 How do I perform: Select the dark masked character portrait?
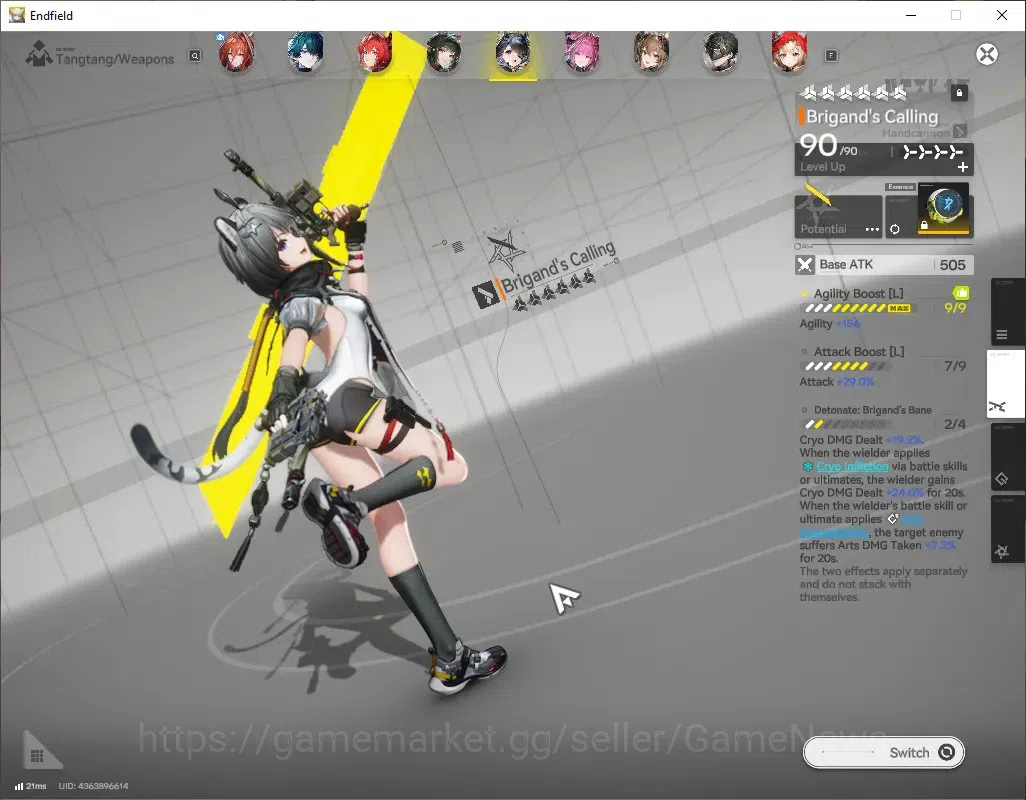(x=720, y=52)
